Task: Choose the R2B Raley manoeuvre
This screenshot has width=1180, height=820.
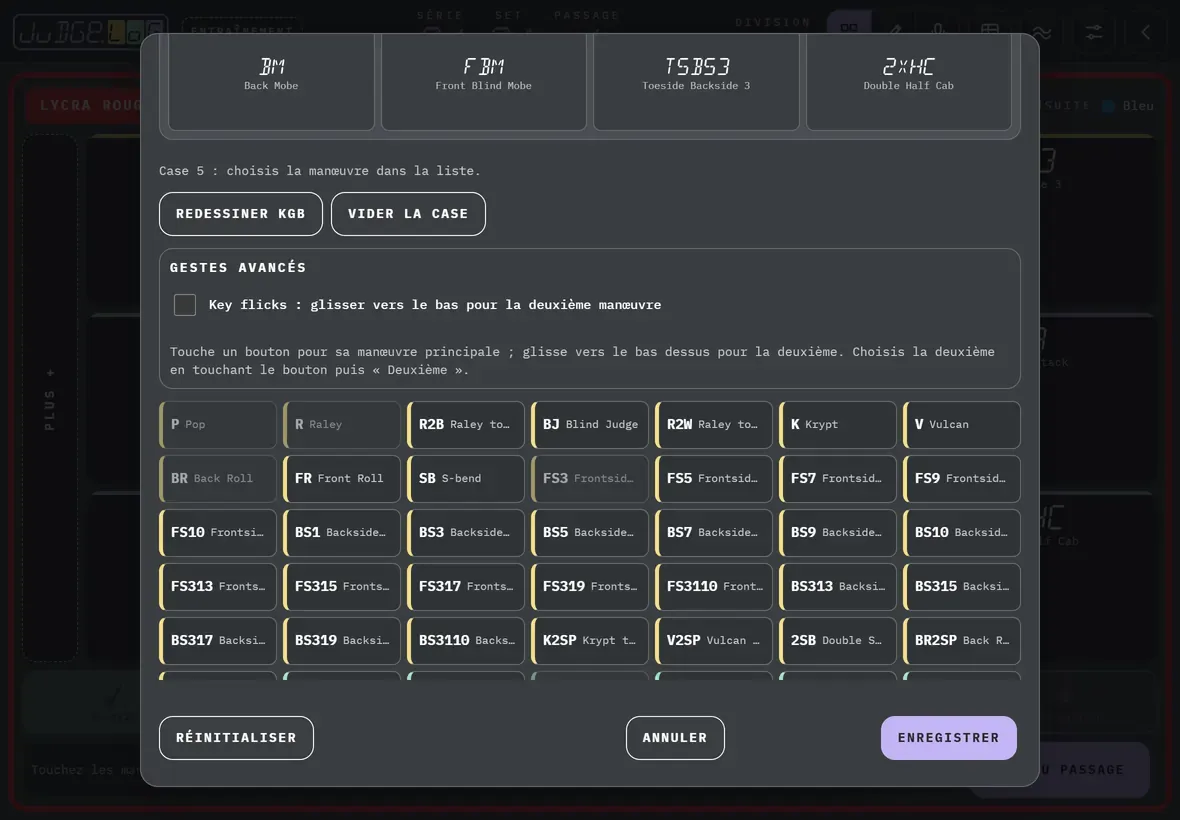Action: pyautogui.click(x=466, y=424)
